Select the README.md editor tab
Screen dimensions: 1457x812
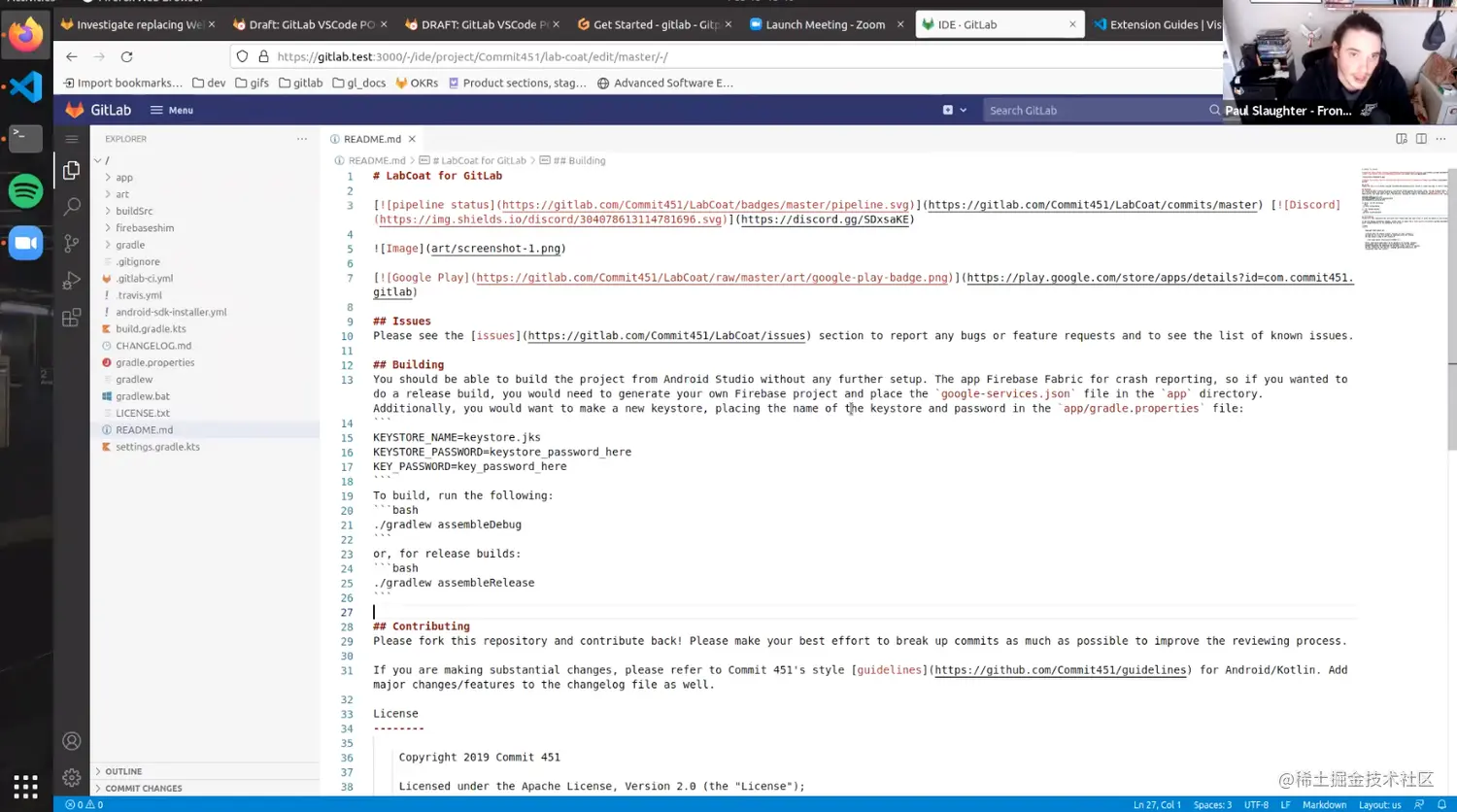coord(372,139)
